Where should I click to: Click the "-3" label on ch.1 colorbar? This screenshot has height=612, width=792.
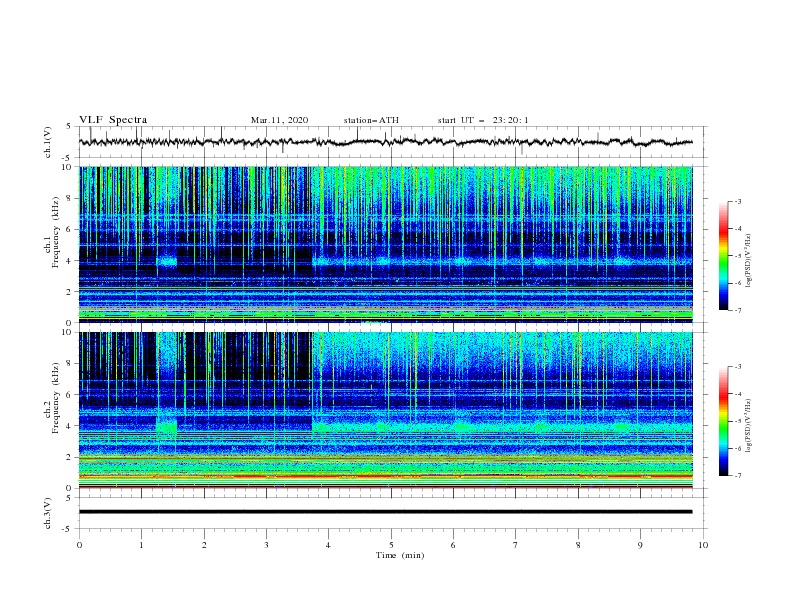coord(737,201)
